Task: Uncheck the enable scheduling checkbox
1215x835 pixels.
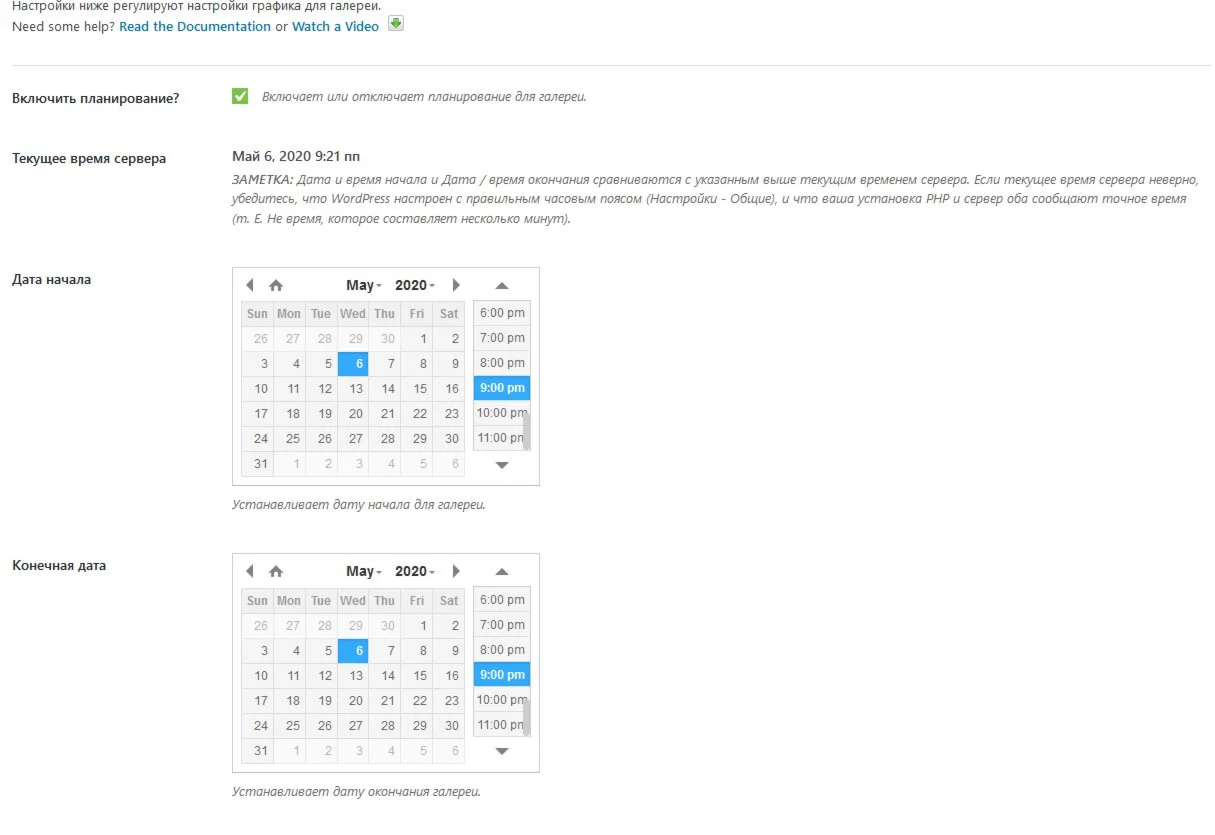Action: [240, 96]
